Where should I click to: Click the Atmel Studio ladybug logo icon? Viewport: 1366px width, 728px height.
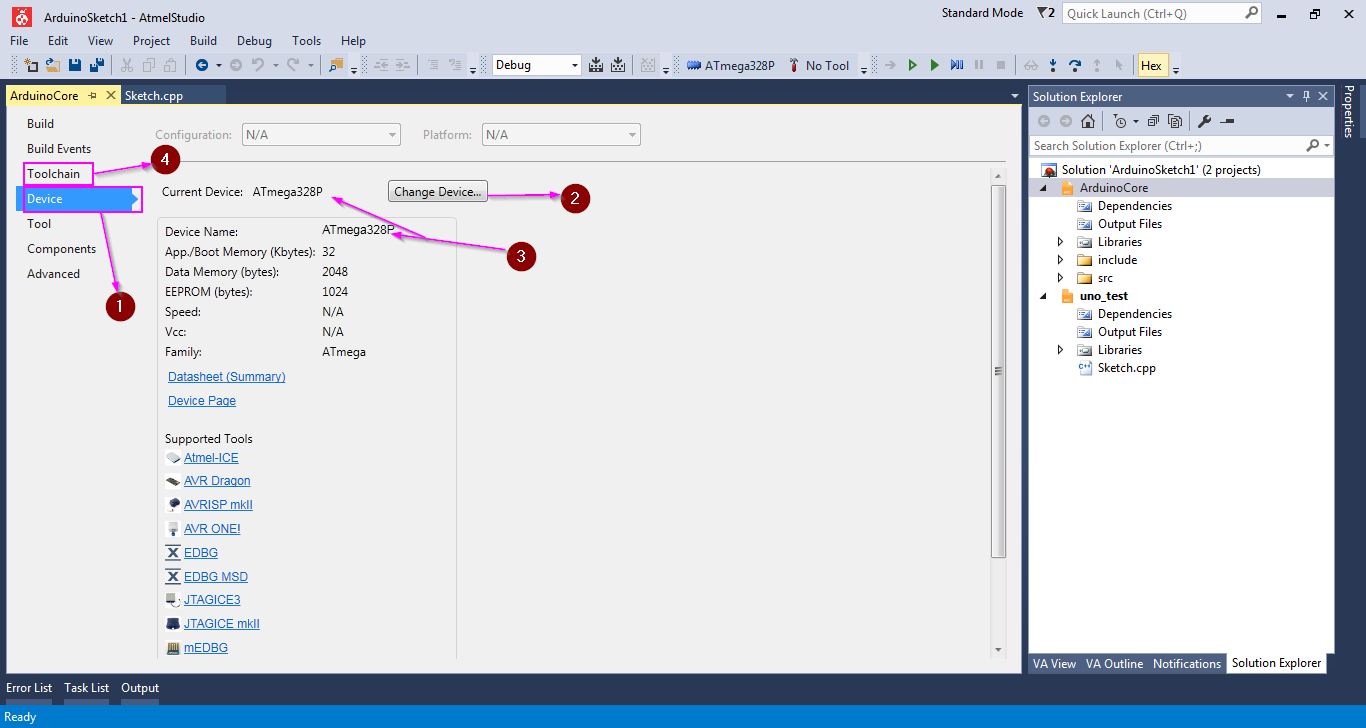coord(22,16)
